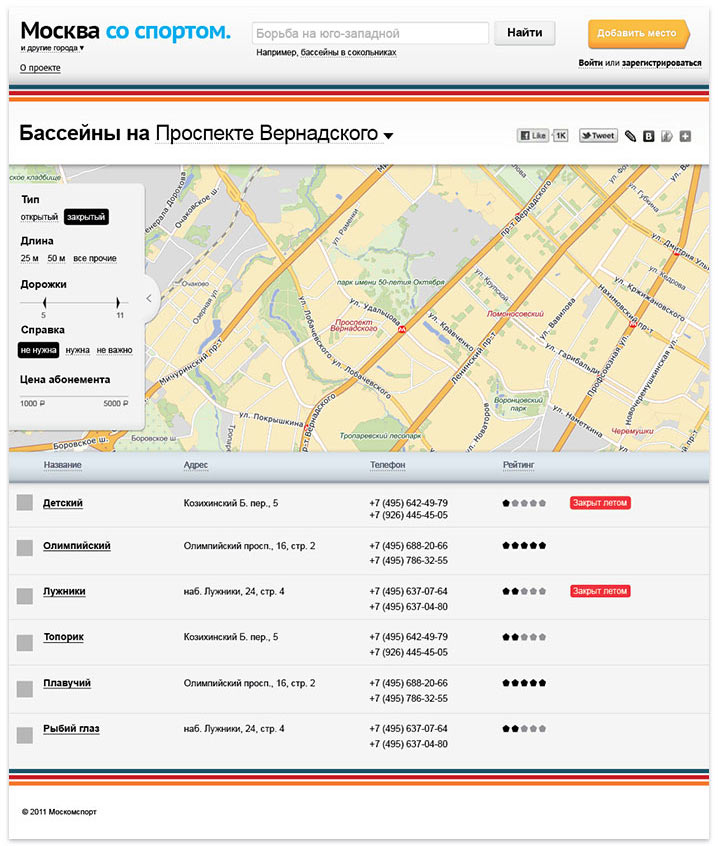The height and width of the screenshot is (846, 718).
Task: Click the Facebook Like button
Action: 532,135
